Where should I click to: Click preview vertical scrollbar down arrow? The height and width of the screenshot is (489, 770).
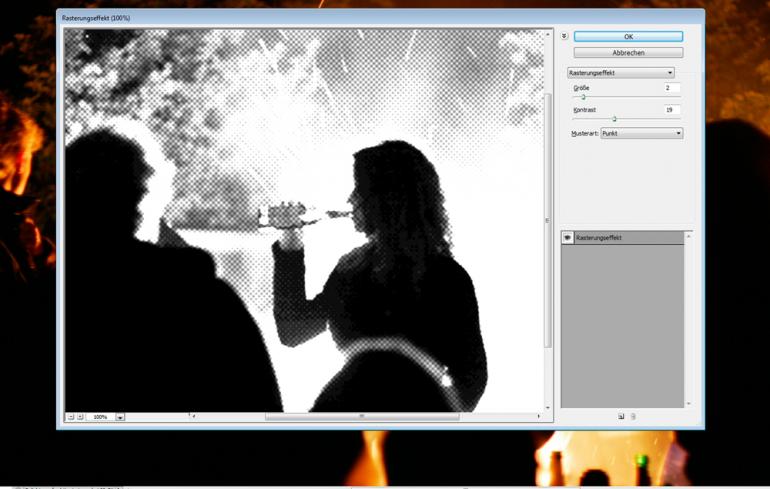[x=548, y=406]
